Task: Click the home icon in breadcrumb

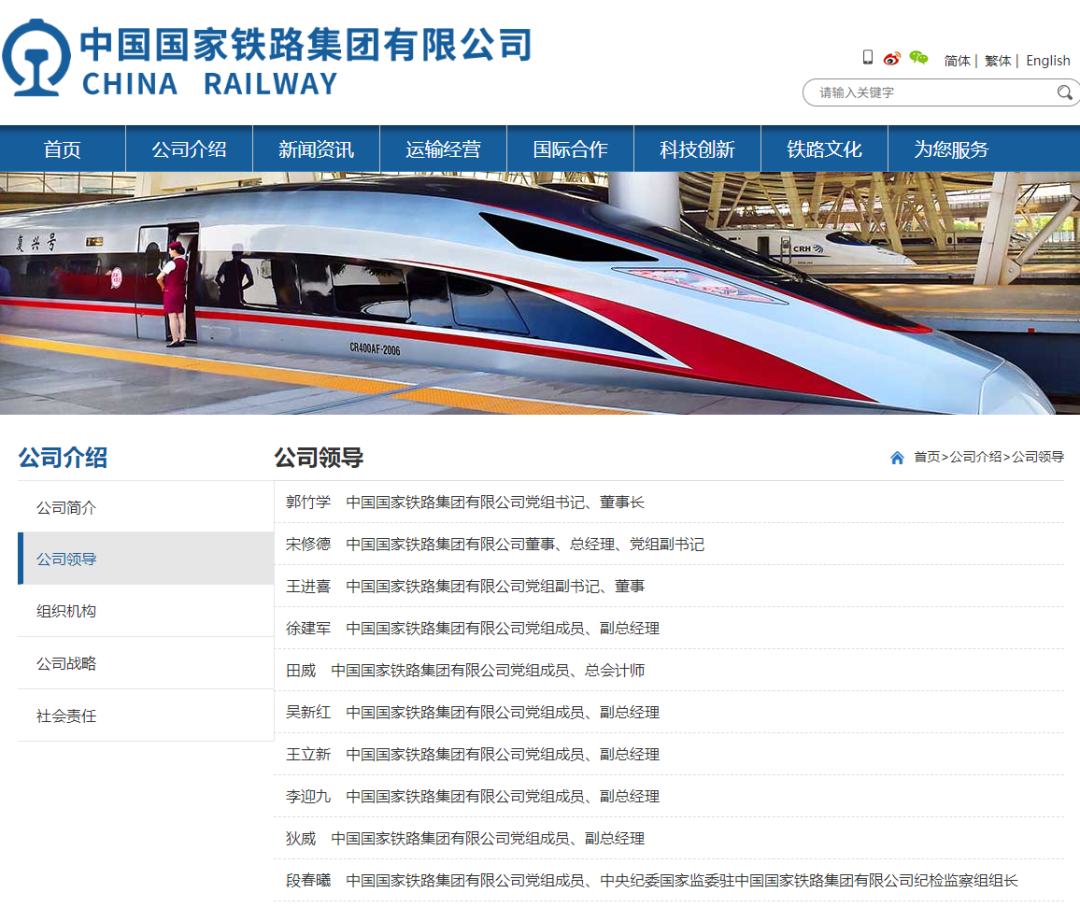Action: click(x=897, y=457)
